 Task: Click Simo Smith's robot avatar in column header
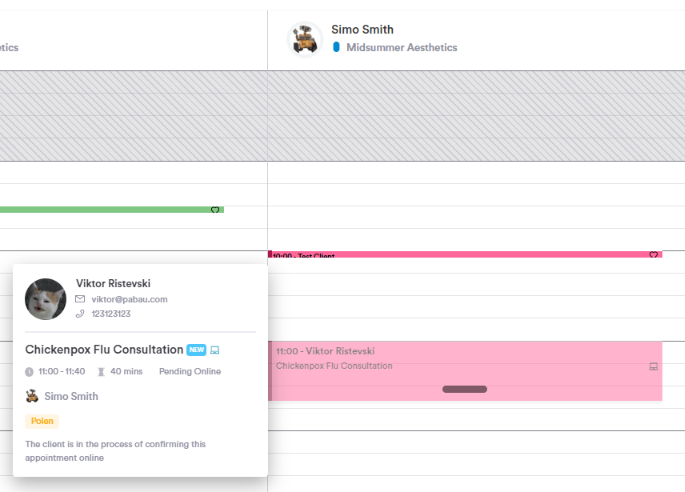pos(304,39)
